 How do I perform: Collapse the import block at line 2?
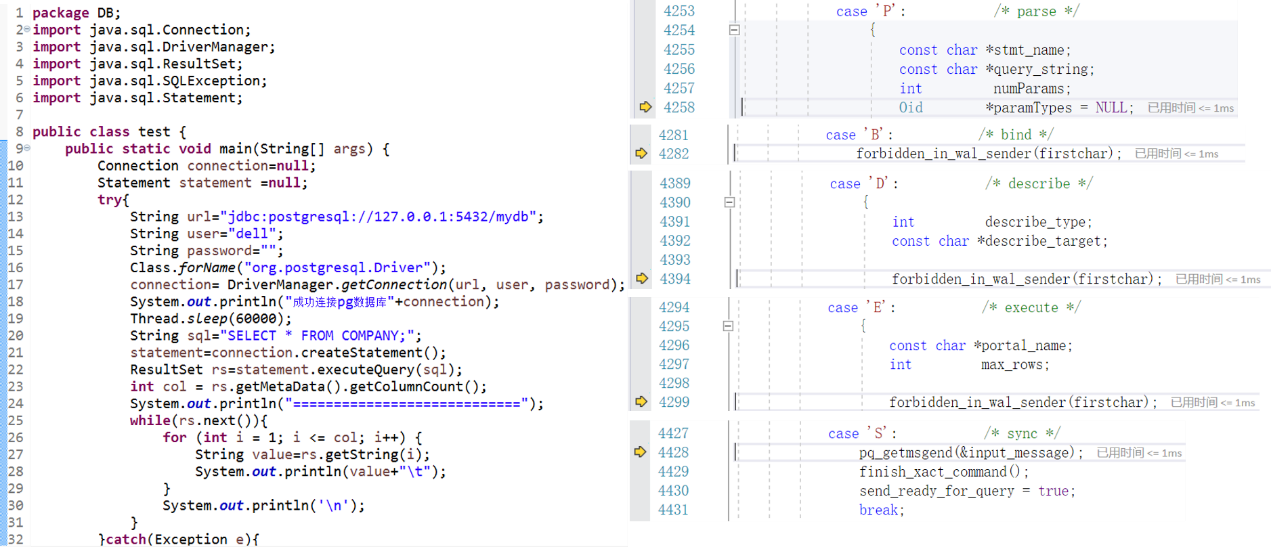[x=26, y=30]
